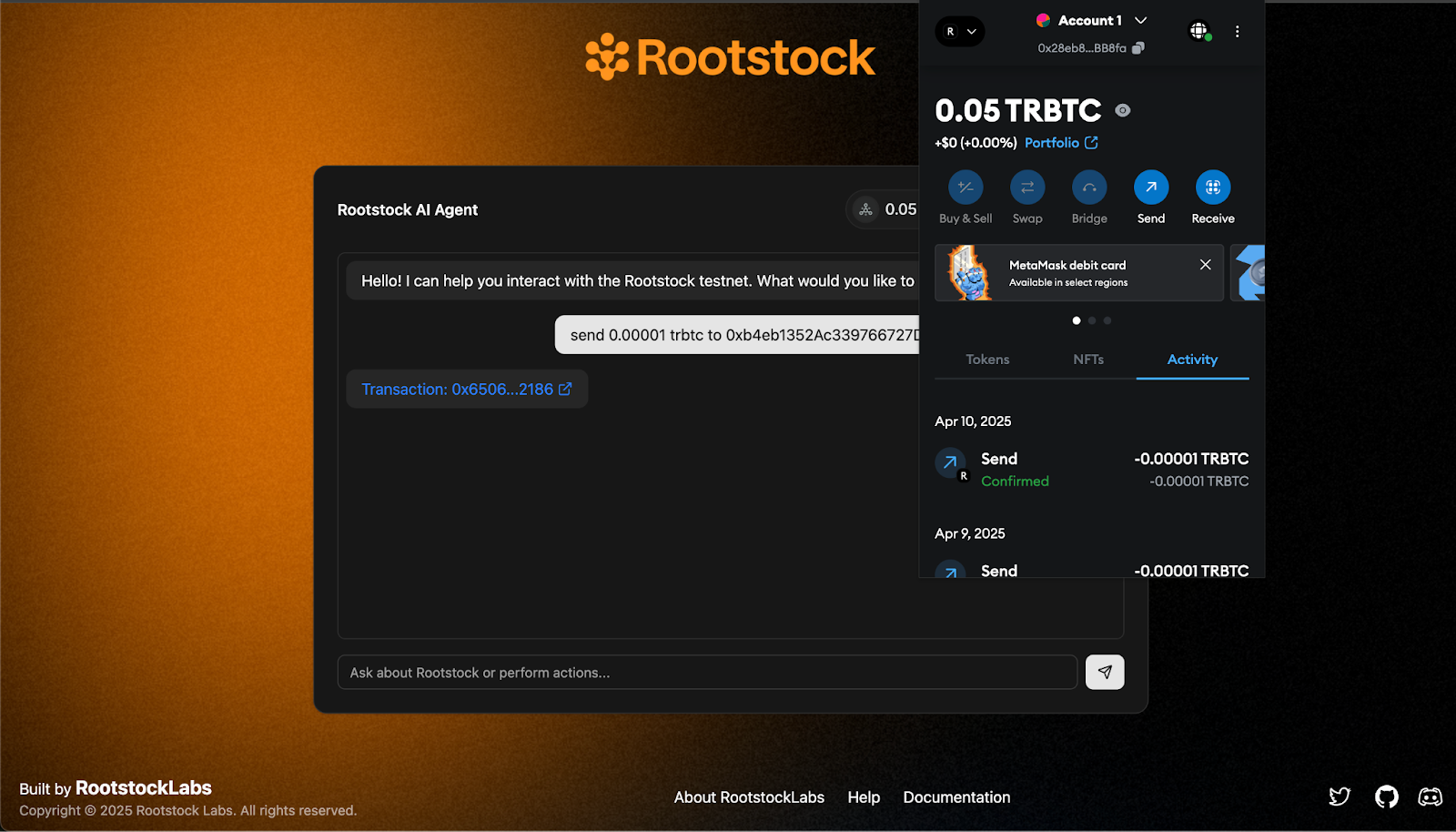Switch to the NFTs tab
Screen dimensions: 1456x832
[x=1088, y=360]
